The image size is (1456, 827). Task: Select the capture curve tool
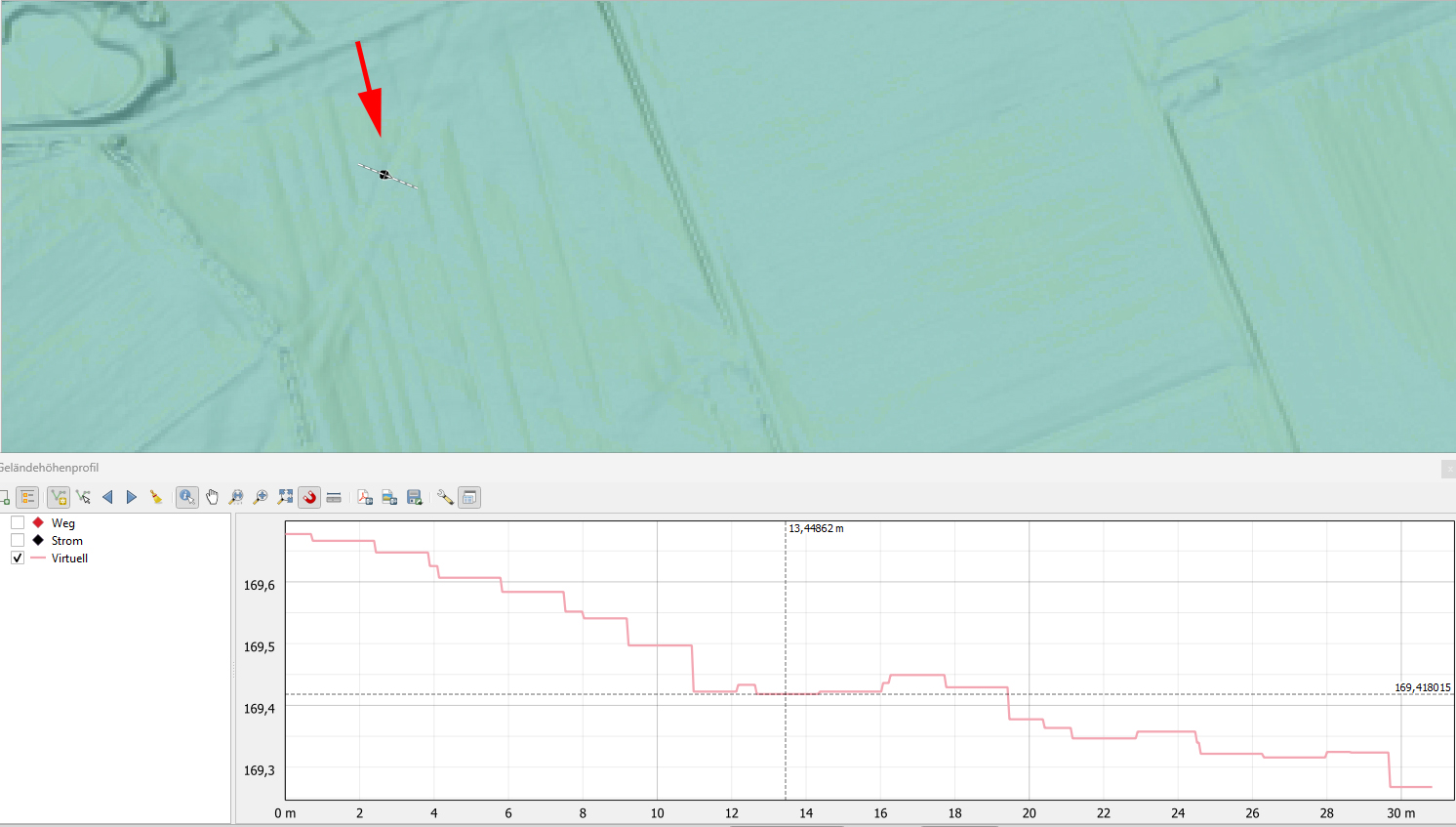coord(59,497)
